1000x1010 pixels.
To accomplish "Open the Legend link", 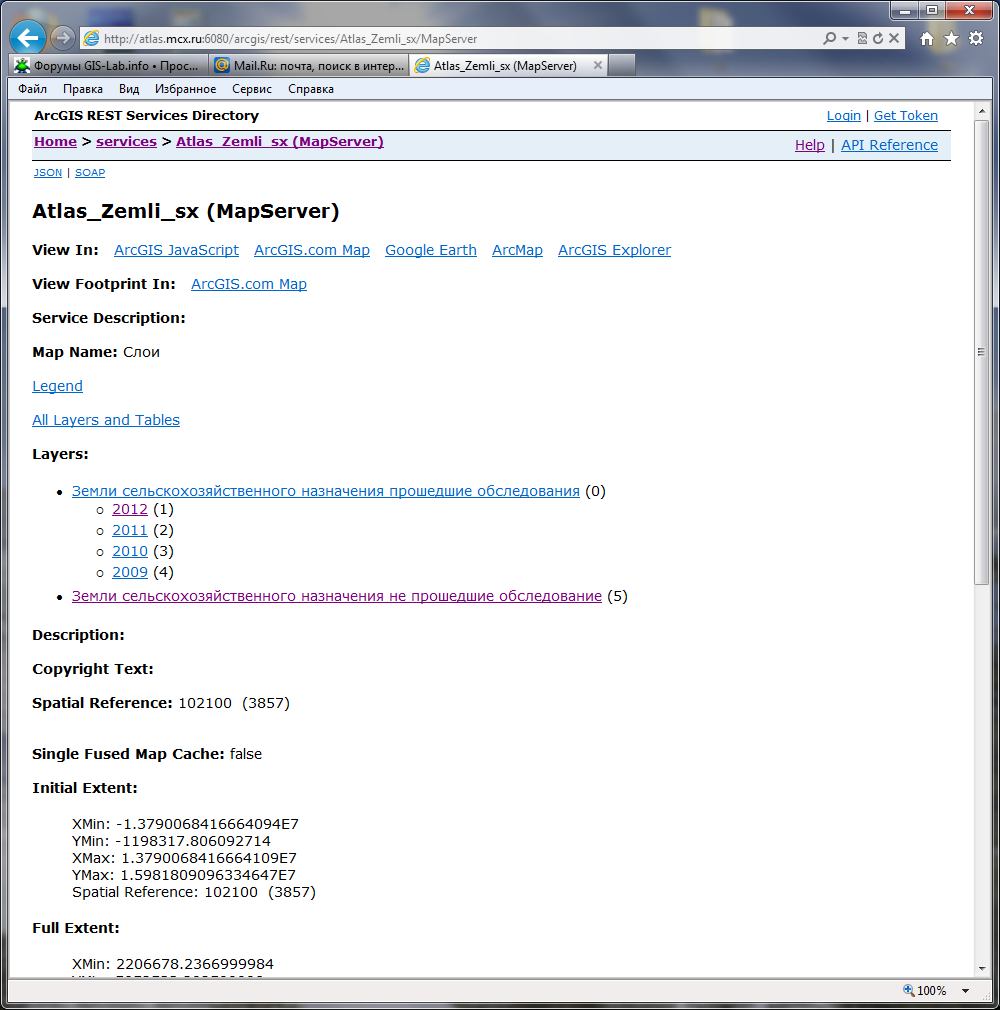I will [x=57, y=386].
